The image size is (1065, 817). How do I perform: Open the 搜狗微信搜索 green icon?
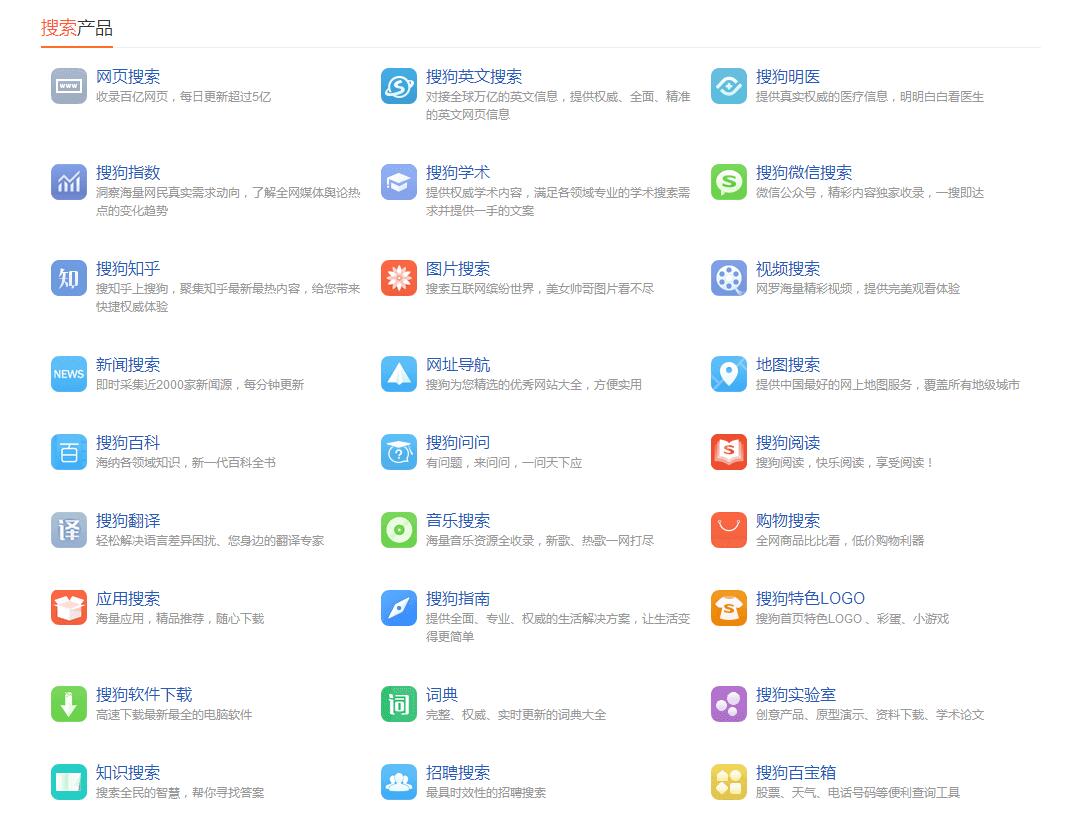729,182
